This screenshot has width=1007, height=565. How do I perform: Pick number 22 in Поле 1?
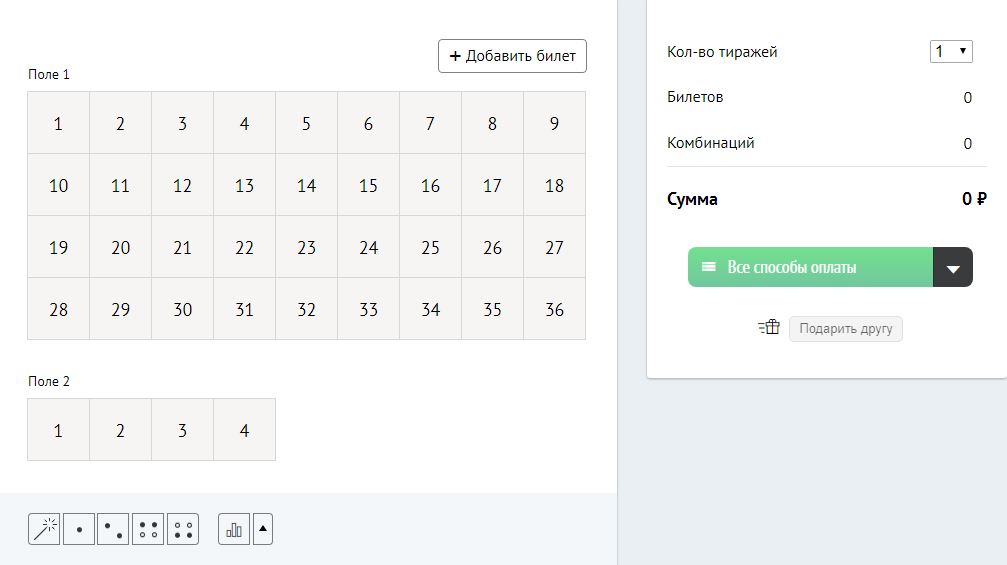coord(244,247)
